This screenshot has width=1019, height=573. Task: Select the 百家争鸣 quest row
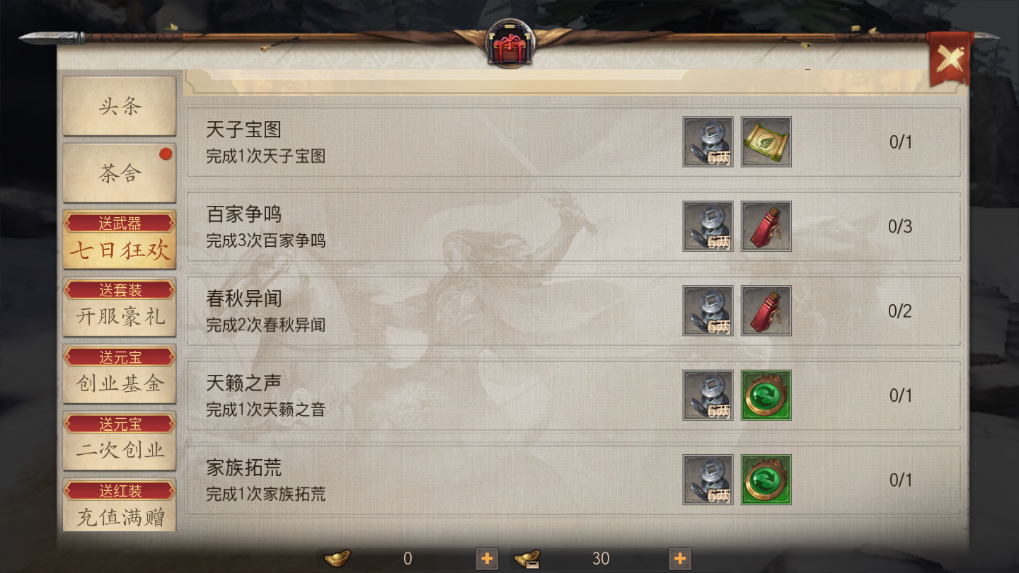point(573,227)
